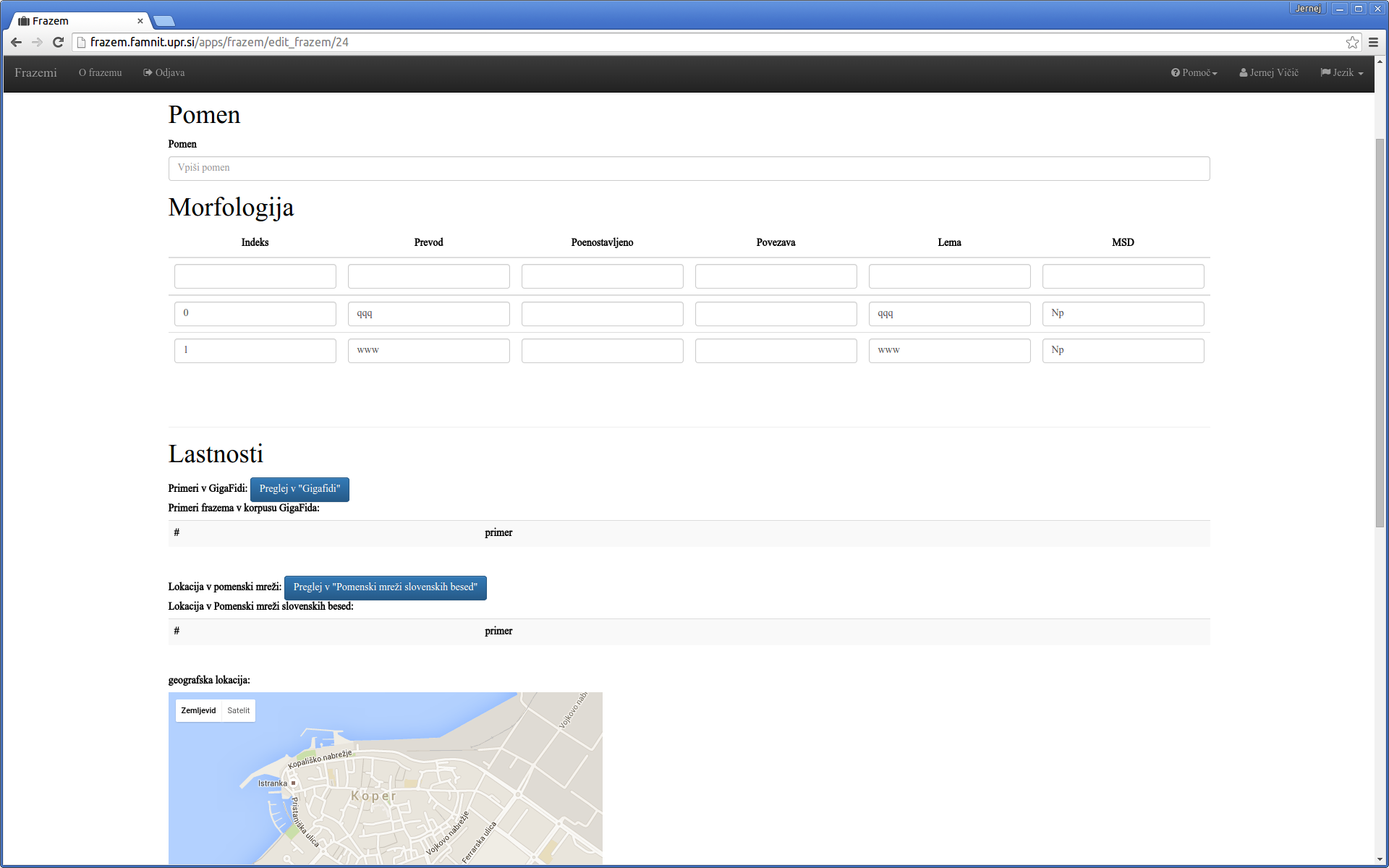Click scrollbar down arrow
The image size is (1389, 868).
(x=1380, y=859)
